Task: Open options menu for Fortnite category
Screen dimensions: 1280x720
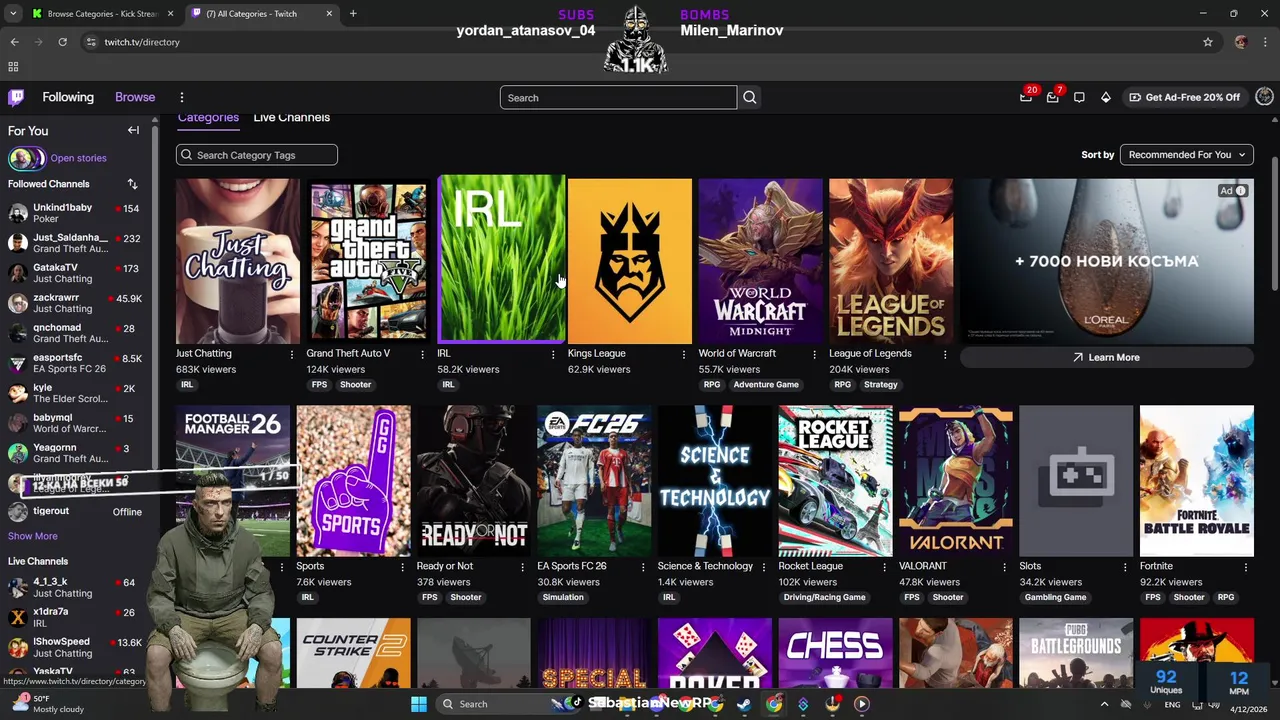Action: pos(1246,567)
